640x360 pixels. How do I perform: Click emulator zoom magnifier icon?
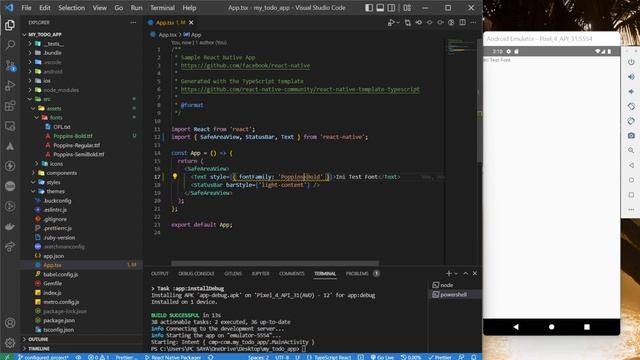click(631, 150)
